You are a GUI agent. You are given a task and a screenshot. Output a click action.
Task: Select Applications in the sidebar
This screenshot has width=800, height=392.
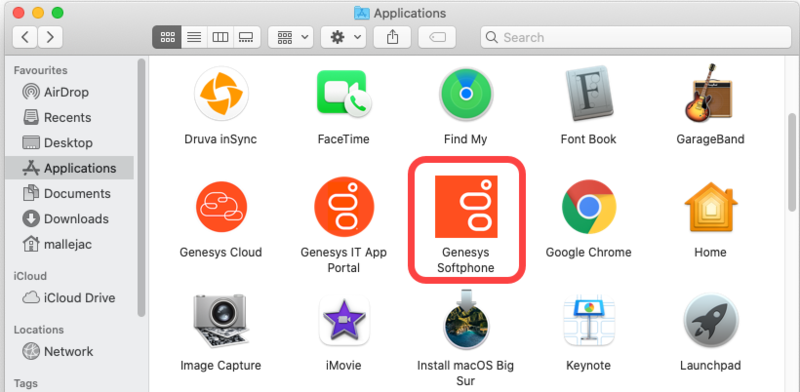(69, 168)
